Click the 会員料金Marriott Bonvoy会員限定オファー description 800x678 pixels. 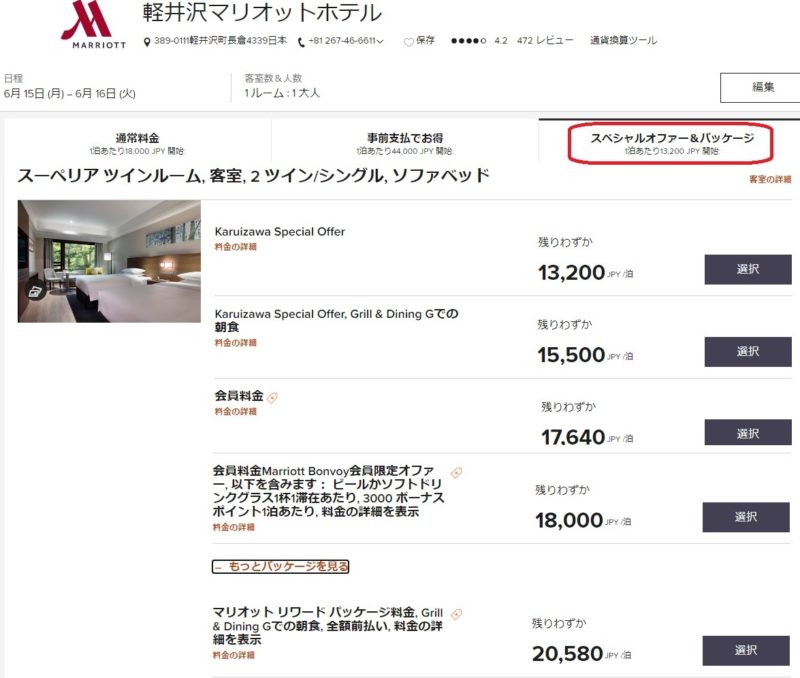pos(328,491)
